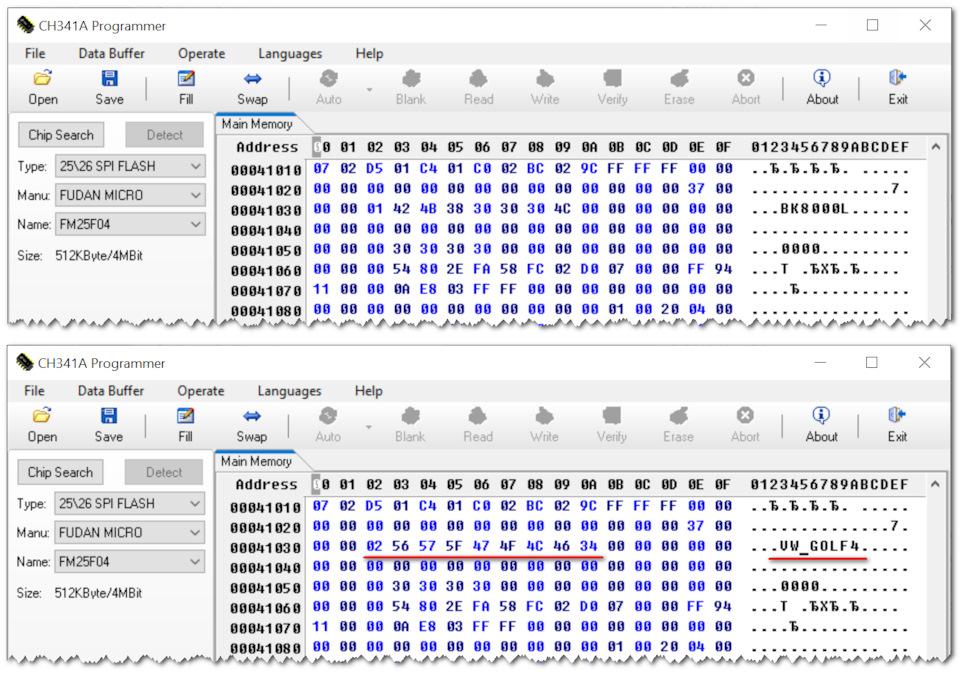Viewport: 960px width, 677px height.
Task: Click Read chip icon in the bottom window
Action: click(x=478, y=425)
